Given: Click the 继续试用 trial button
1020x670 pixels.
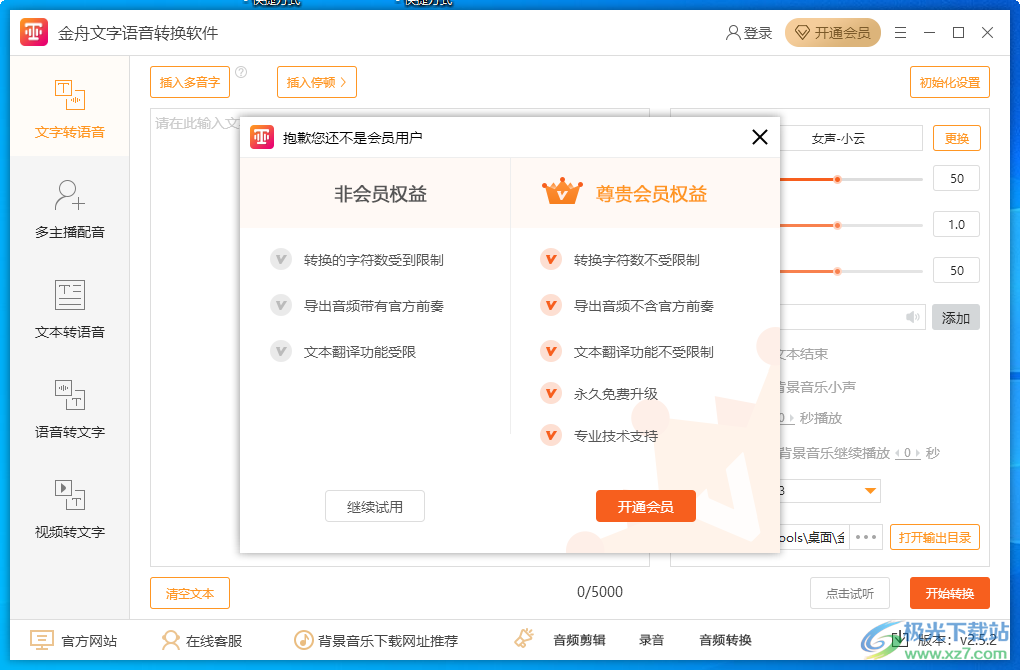Looking at the screenshot, I should click(x=374, y=506).
